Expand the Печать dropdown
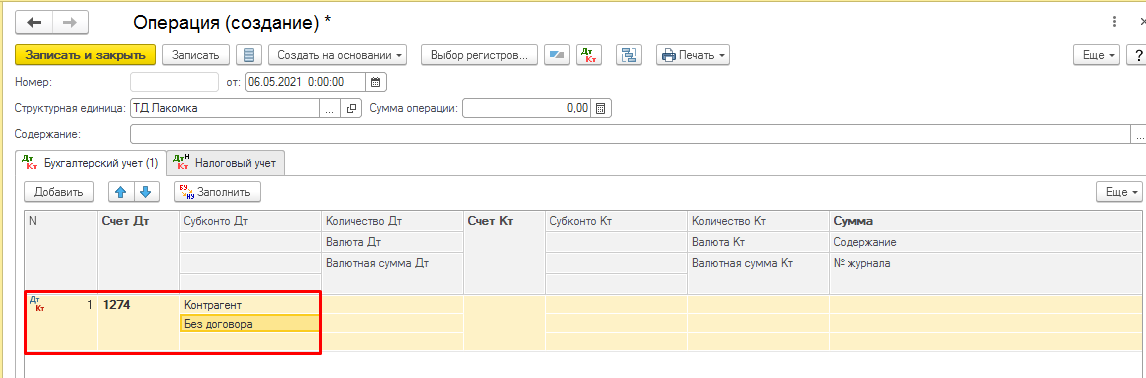The width and height of the screenshot is (1146, 378). (x=692, y=55)
